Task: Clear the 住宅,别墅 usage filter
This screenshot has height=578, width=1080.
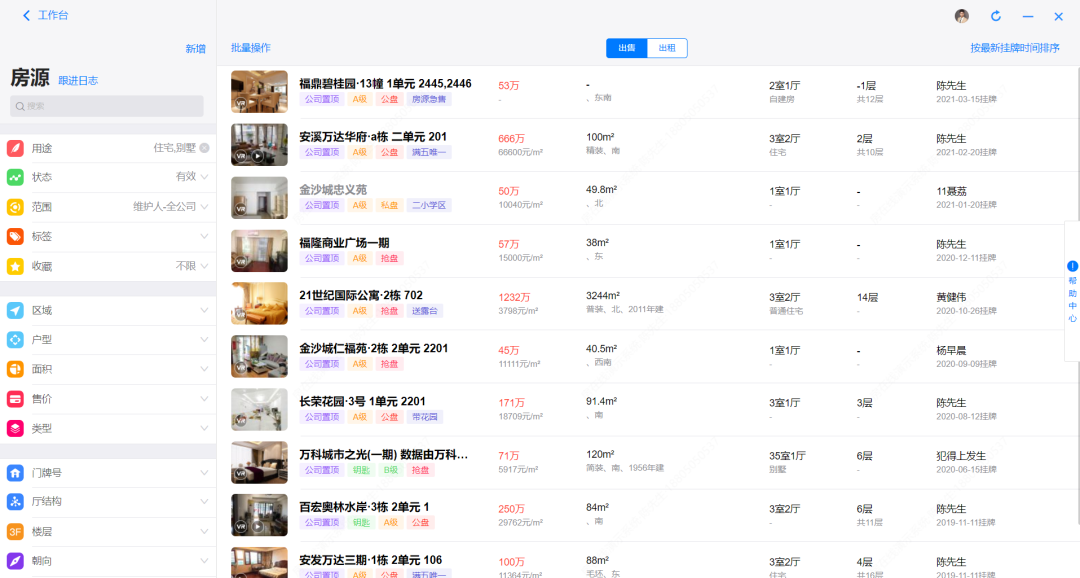Action: tap(205, 148)
